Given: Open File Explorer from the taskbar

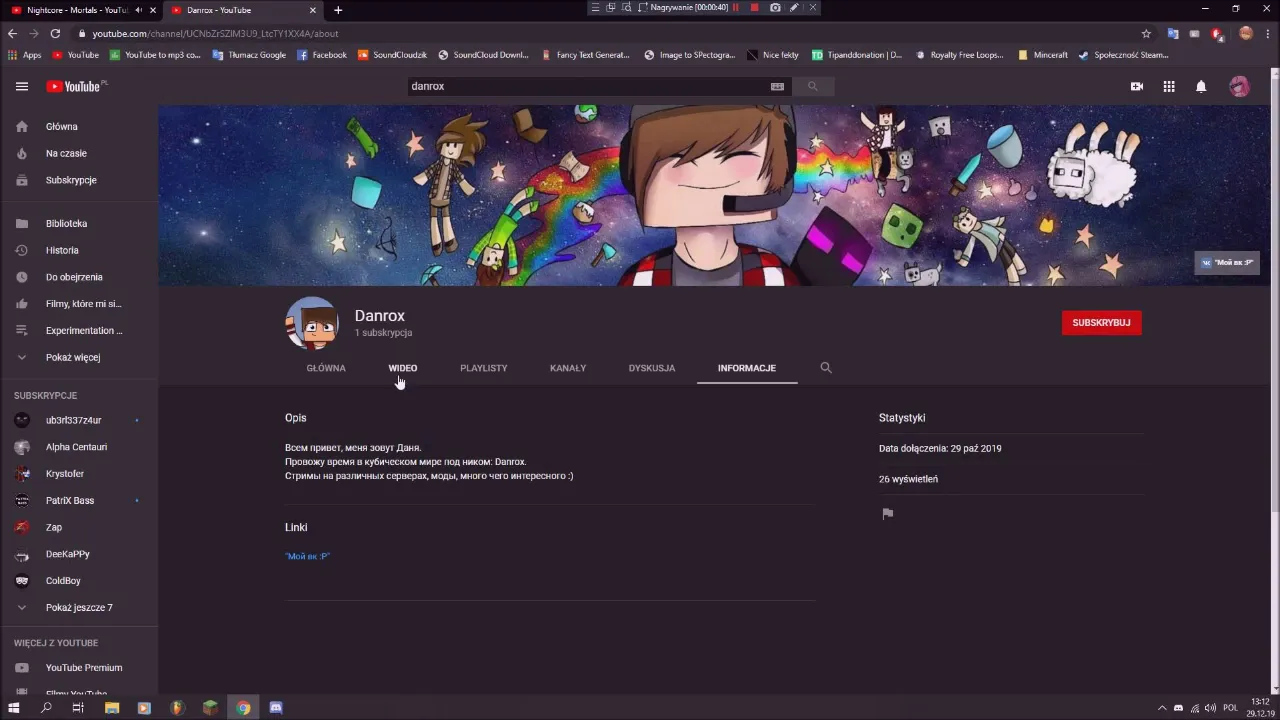Looking at the screenshot, I should (112, 708).
